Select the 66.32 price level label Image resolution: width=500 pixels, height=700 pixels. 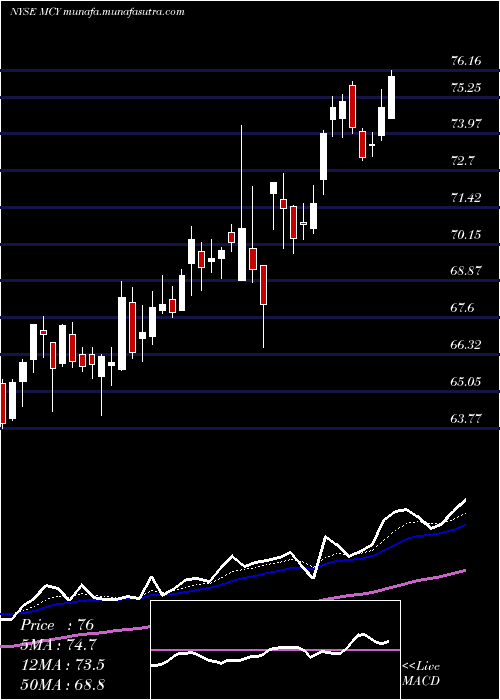466,345
